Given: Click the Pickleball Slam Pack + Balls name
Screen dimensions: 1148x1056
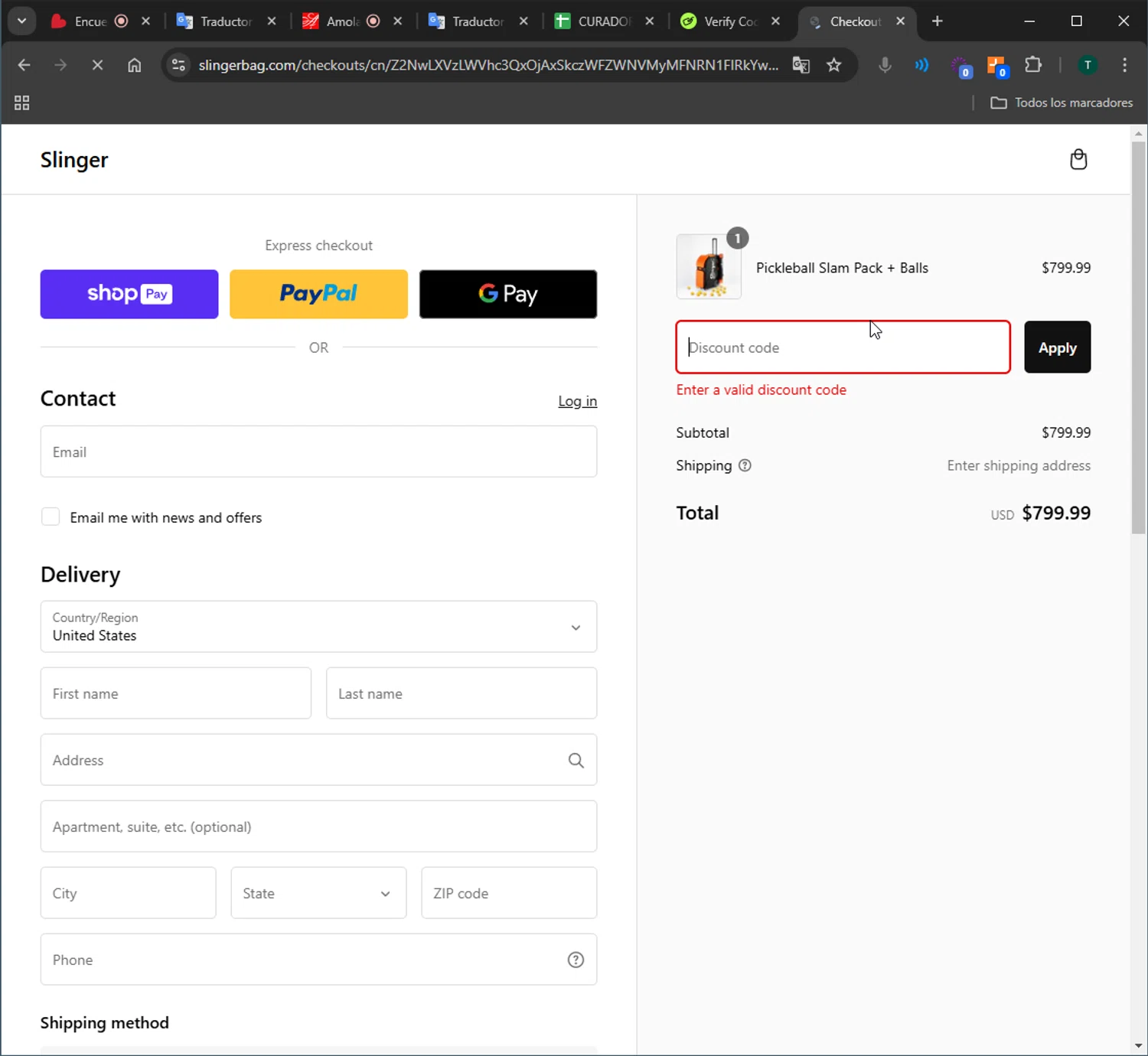Looking at the screenshot, I should click(842, 268).
